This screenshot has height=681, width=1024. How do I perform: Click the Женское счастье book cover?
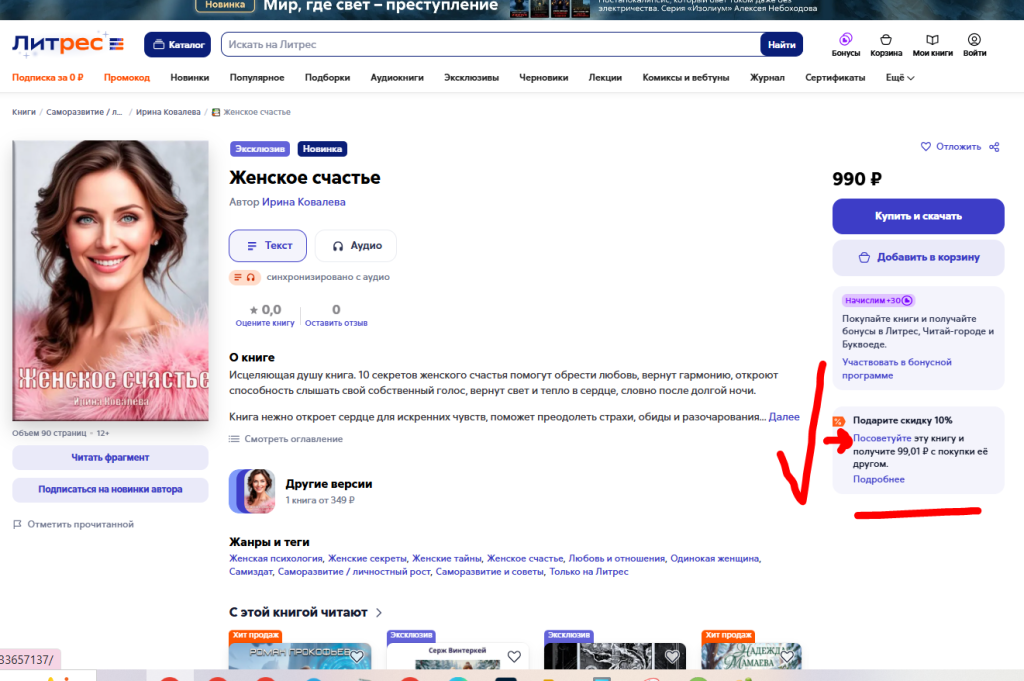tap(110, 280)
